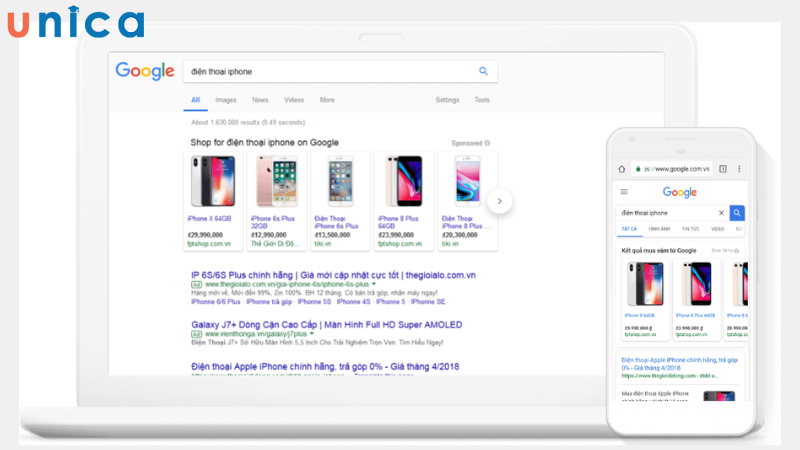Open Điện thoại Apple iPhone result on phone
This screenshot has width=800, height=450.
(679, 364)
